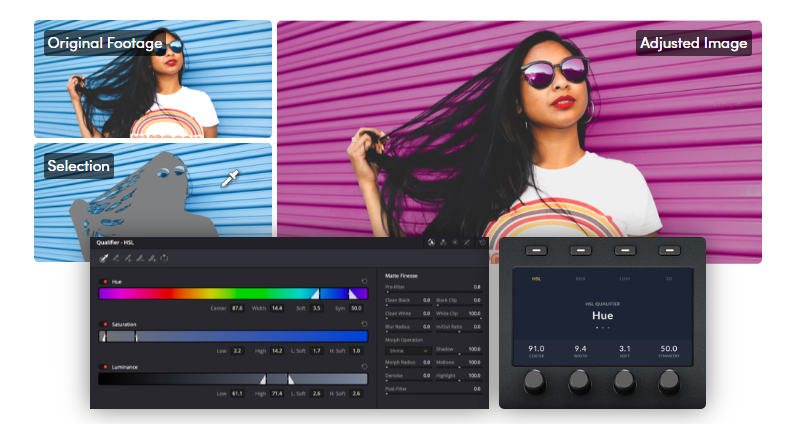Image resolution: width=788 pixels, height=424 pixels.
Task: Click the Selection preview thumbnail
Action: 153,201
